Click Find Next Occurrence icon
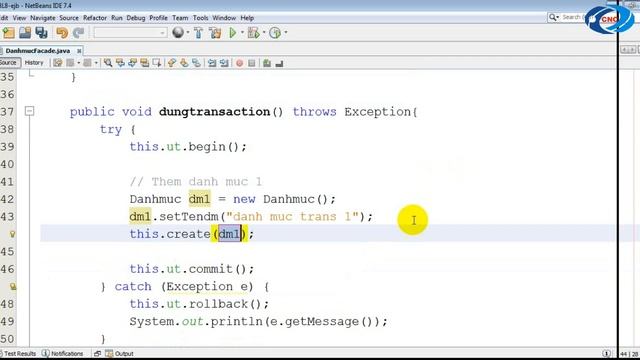This screenshot has width=640, height=360. coord(132,63)
